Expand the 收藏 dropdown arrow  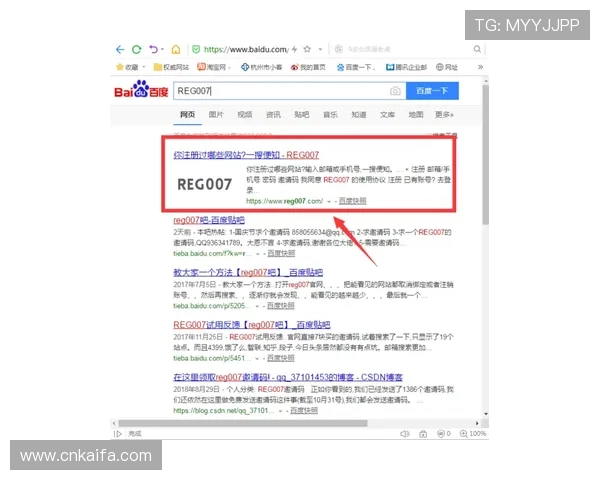pos(144,67)
